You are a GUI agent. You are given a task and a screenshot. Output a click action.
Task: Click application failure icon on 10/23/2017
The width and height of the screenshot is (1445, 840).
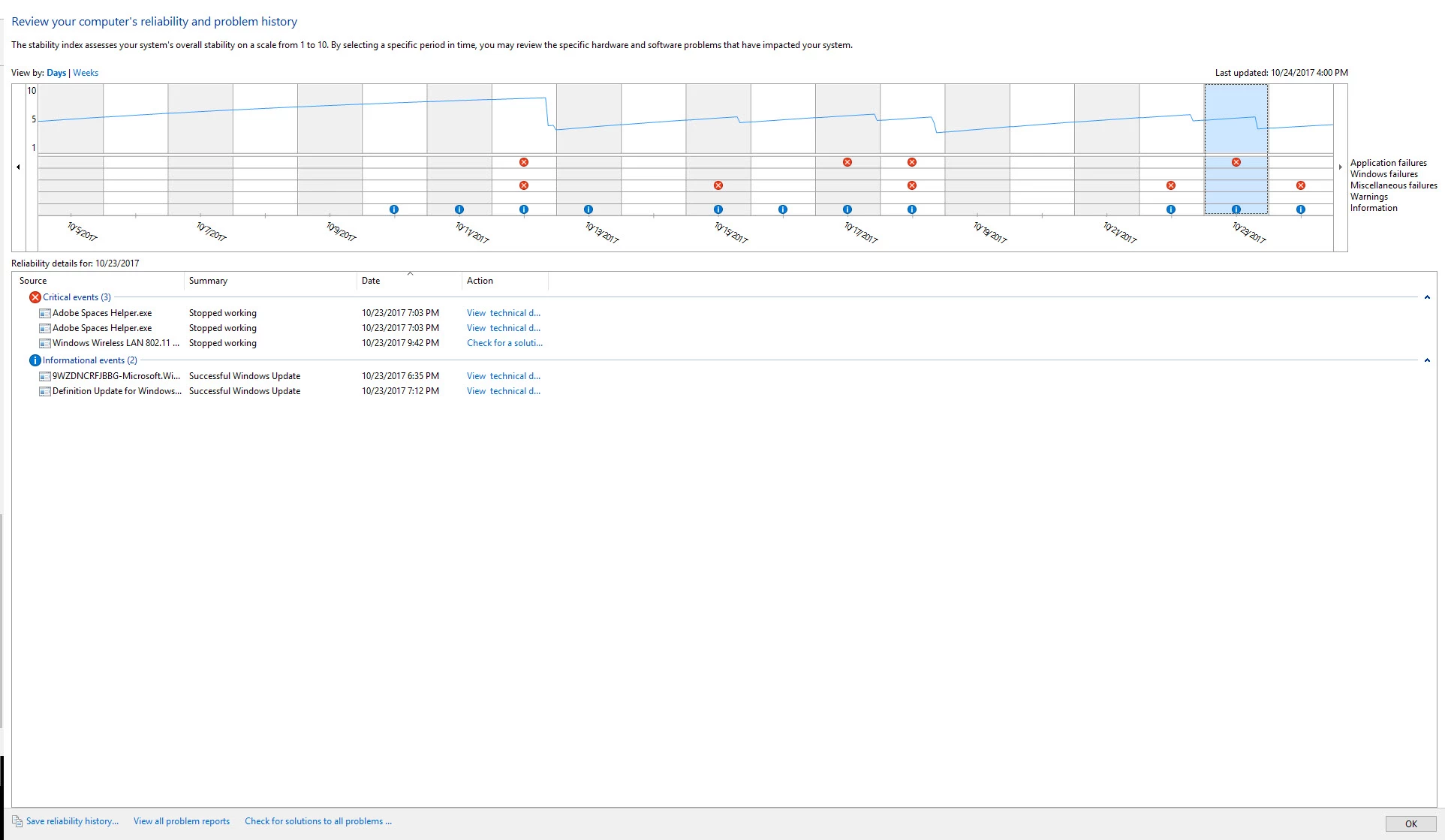click(1236, 162)
